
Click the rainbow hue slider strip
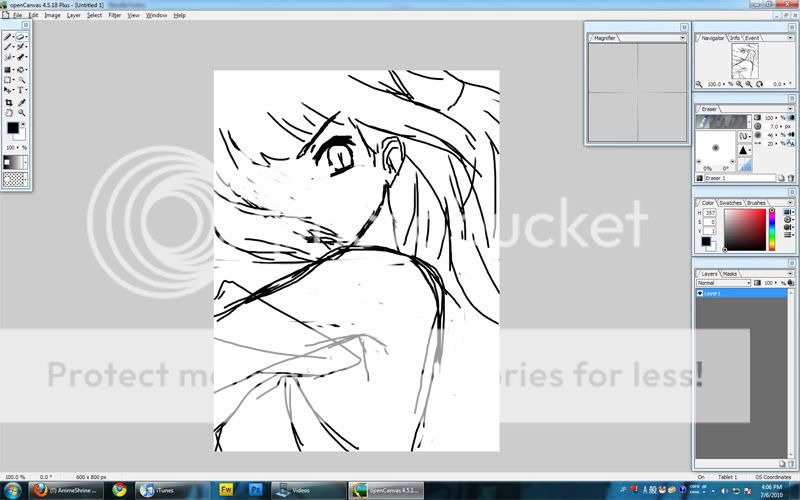772,231
